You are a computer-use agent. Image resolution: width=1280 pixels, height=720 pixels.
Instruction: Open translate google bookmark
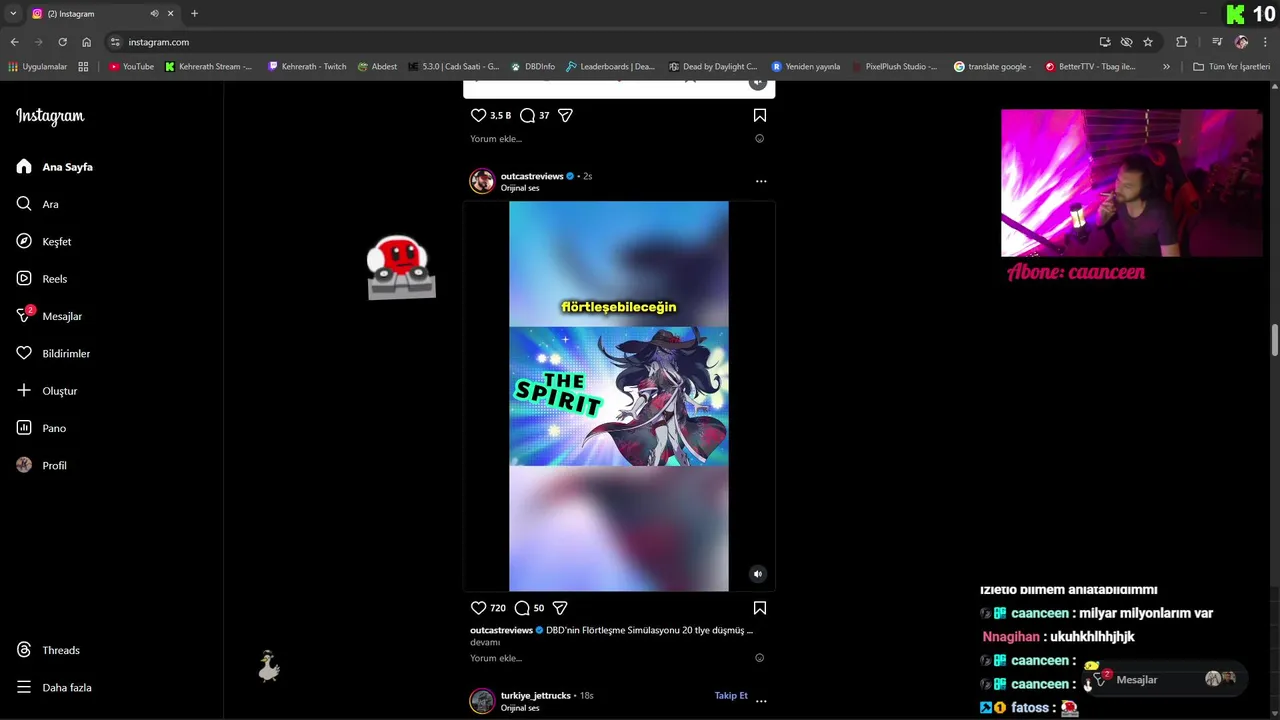coord(992,67)
